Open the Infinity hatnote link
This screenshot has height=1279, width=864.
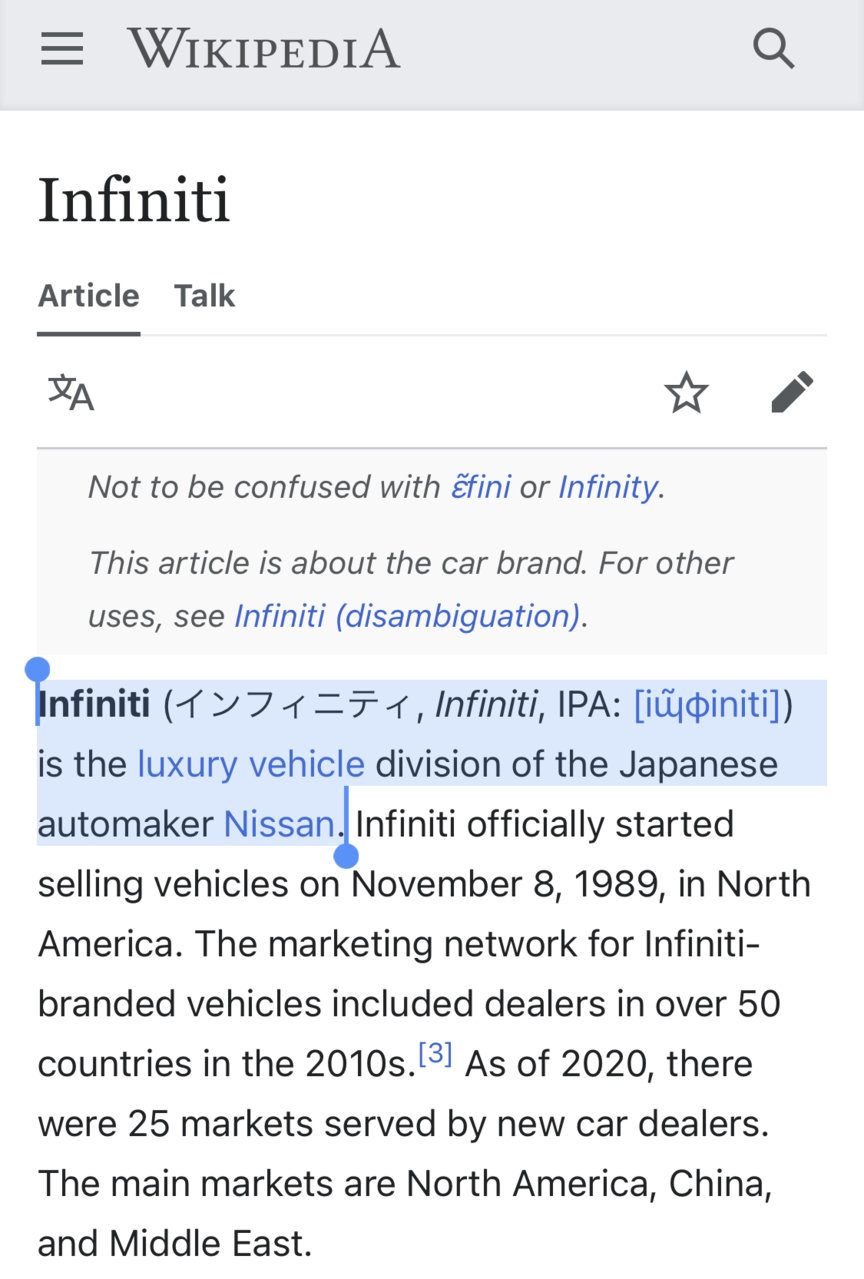pos(608,487)
